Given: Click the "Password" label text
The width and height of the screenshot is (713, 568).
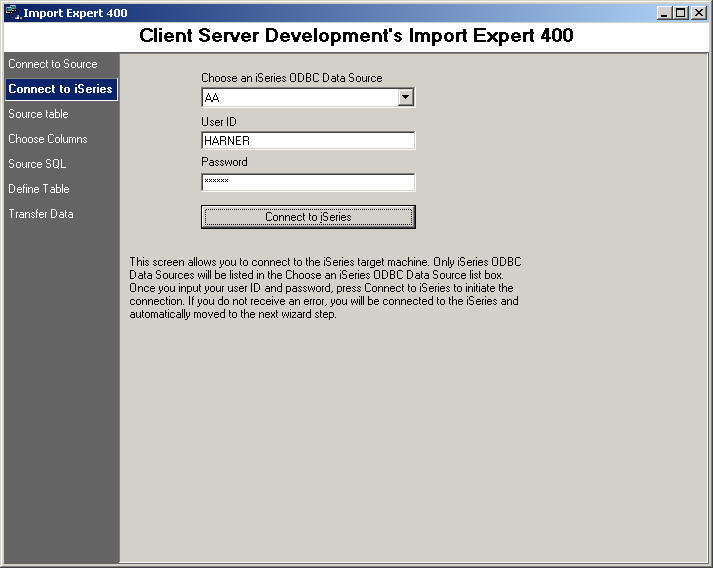Looking at the screenshot, I should point(224,162).
